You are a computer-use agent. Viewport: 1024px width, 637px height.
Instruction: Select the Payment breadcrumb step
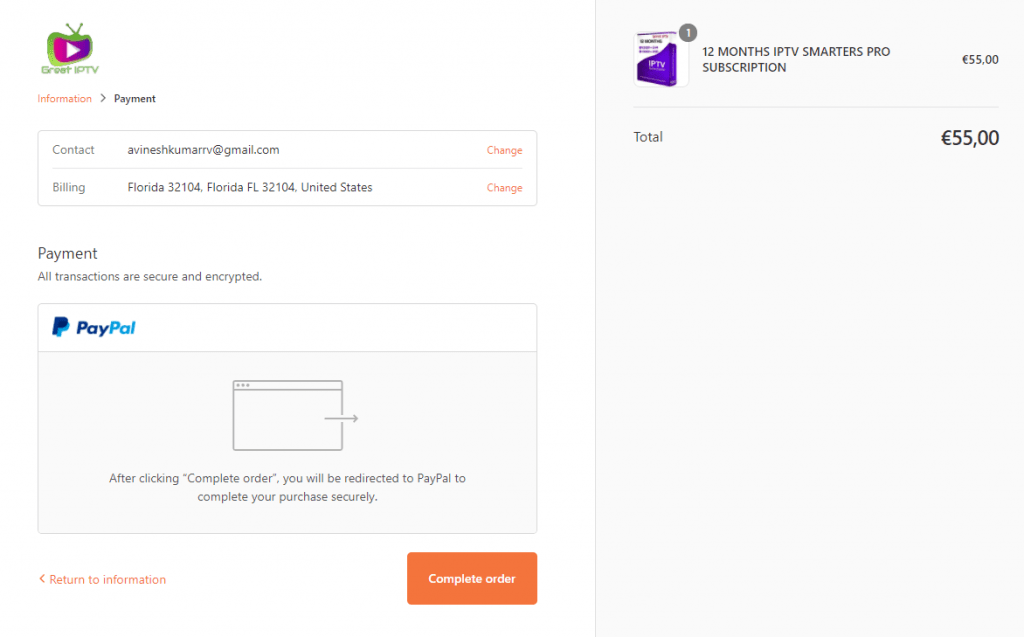pos(135,99)
